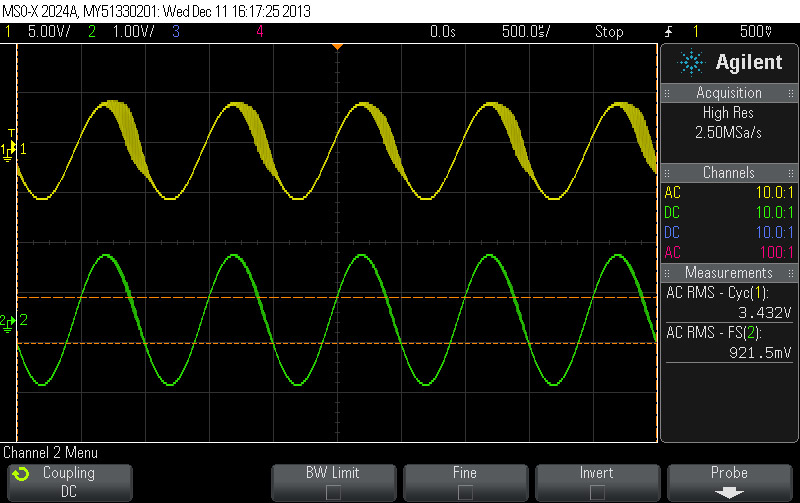Image resolution: width=800 pixels, height=503 pixels.
Task: Click the AC RMS - Cyc(1) measurement label
Action: click(717, 293)
